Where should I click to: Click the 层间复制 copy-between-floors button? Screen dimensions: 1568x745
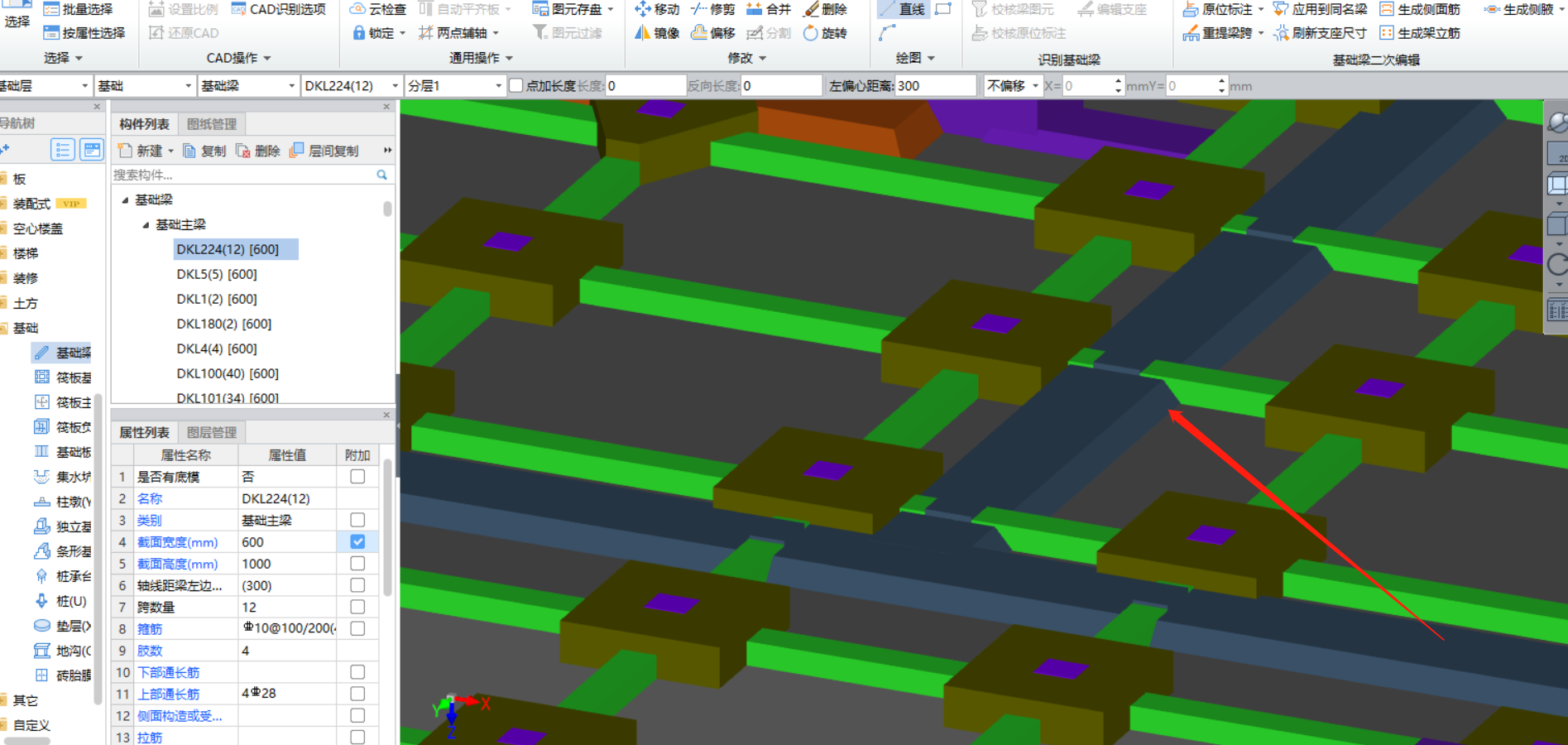(x=324, y=151)
